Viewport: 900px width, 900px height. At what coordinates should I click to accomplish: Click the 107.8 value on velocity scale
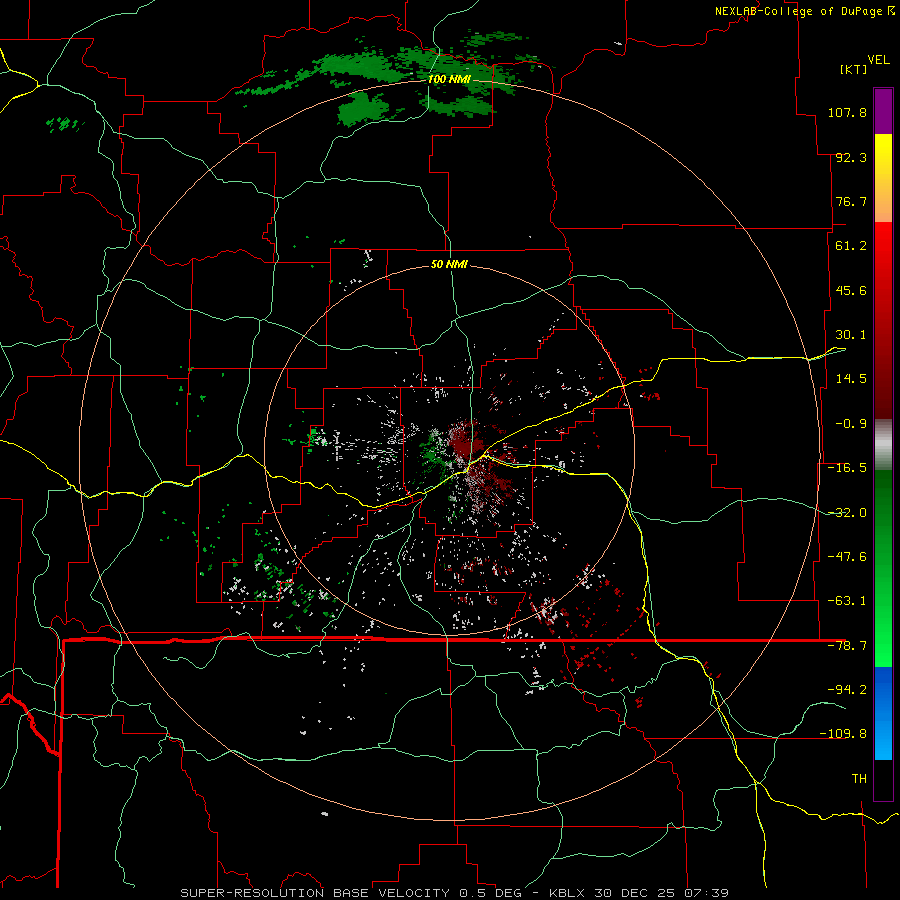click(x=847, y=112)
